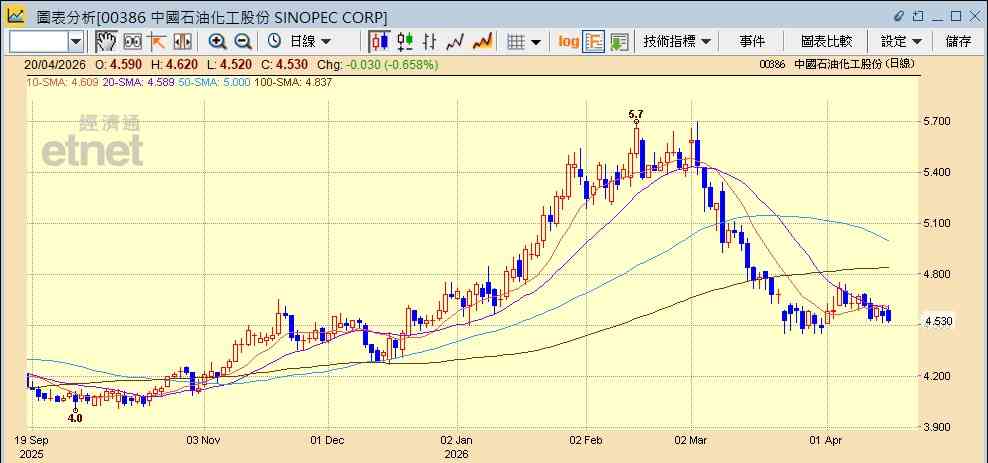Click the Chg: -0.030 (-0.658%) value
This screenshot has width=988, height=463.
pos(377,64)
